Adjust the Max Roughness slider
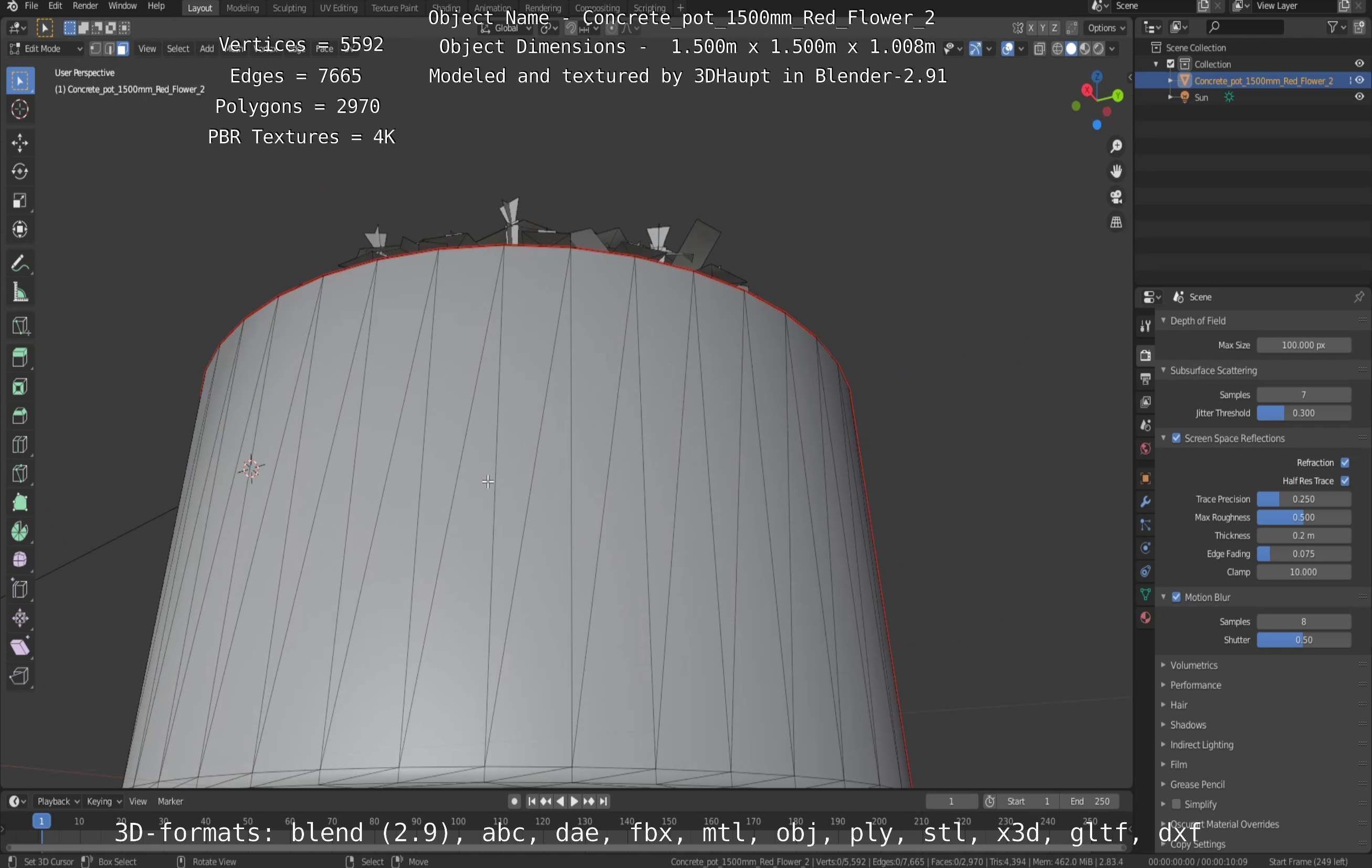This screenshot has height=868, width=1372. click(1304, 518)
